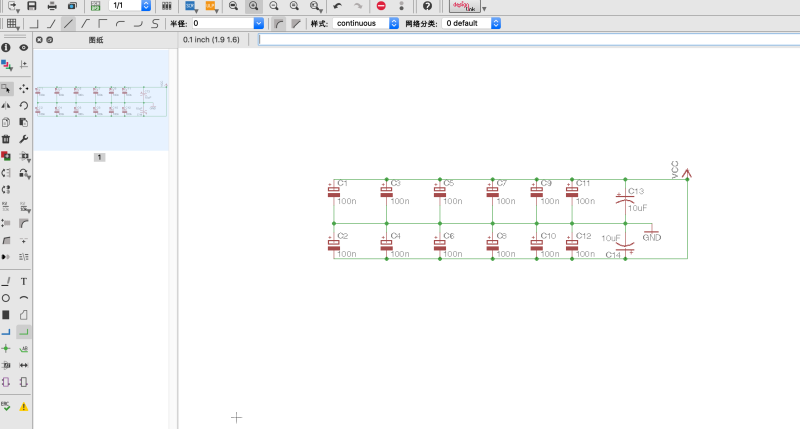This screenshot has width=800, height=429.
Task: Click the Show (eye) tool
Action: (23, 47)
